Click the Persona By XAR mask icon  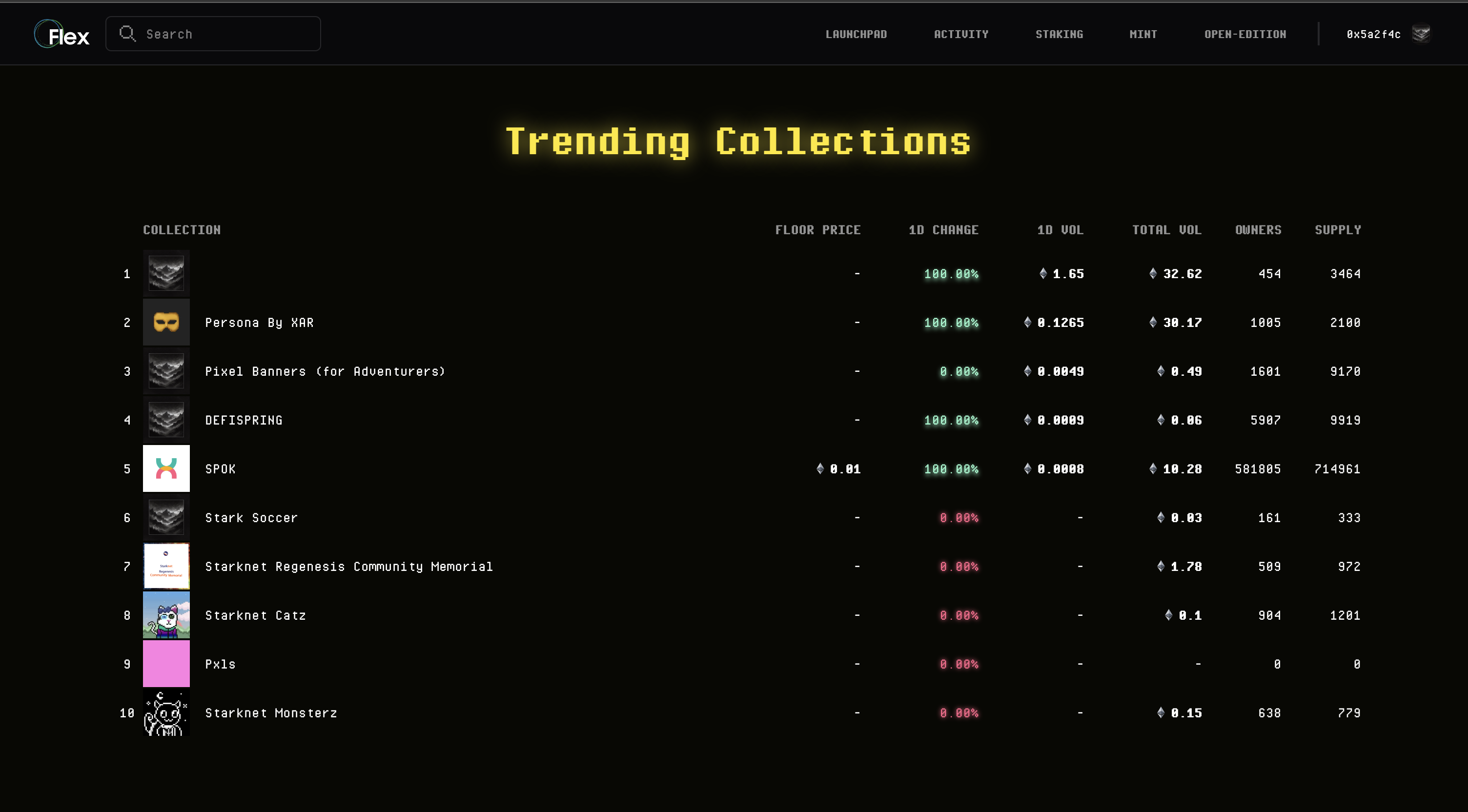tap(166, 322)
